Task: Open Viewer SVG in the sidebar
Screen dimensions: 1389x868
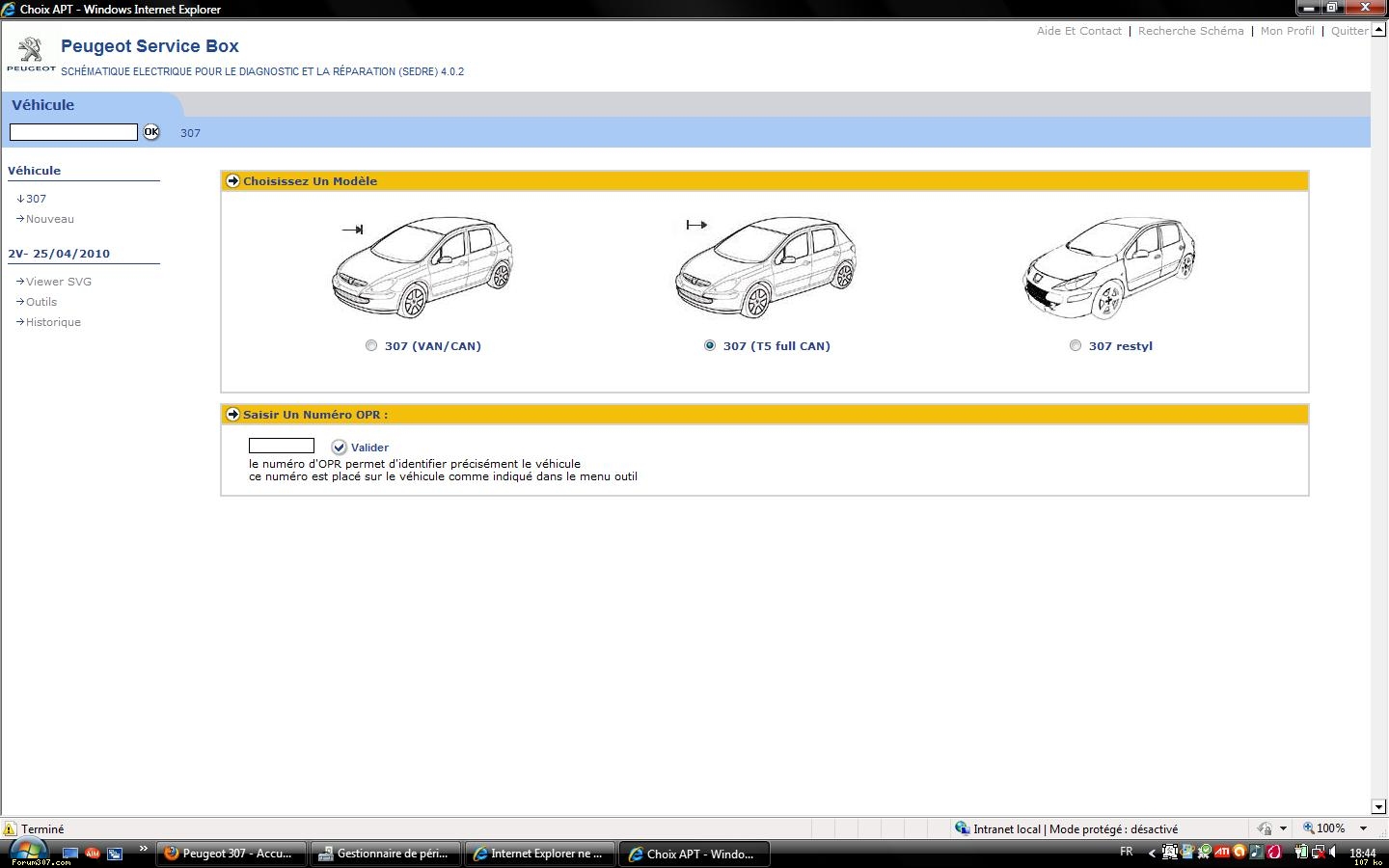Action: coord(59,282)
